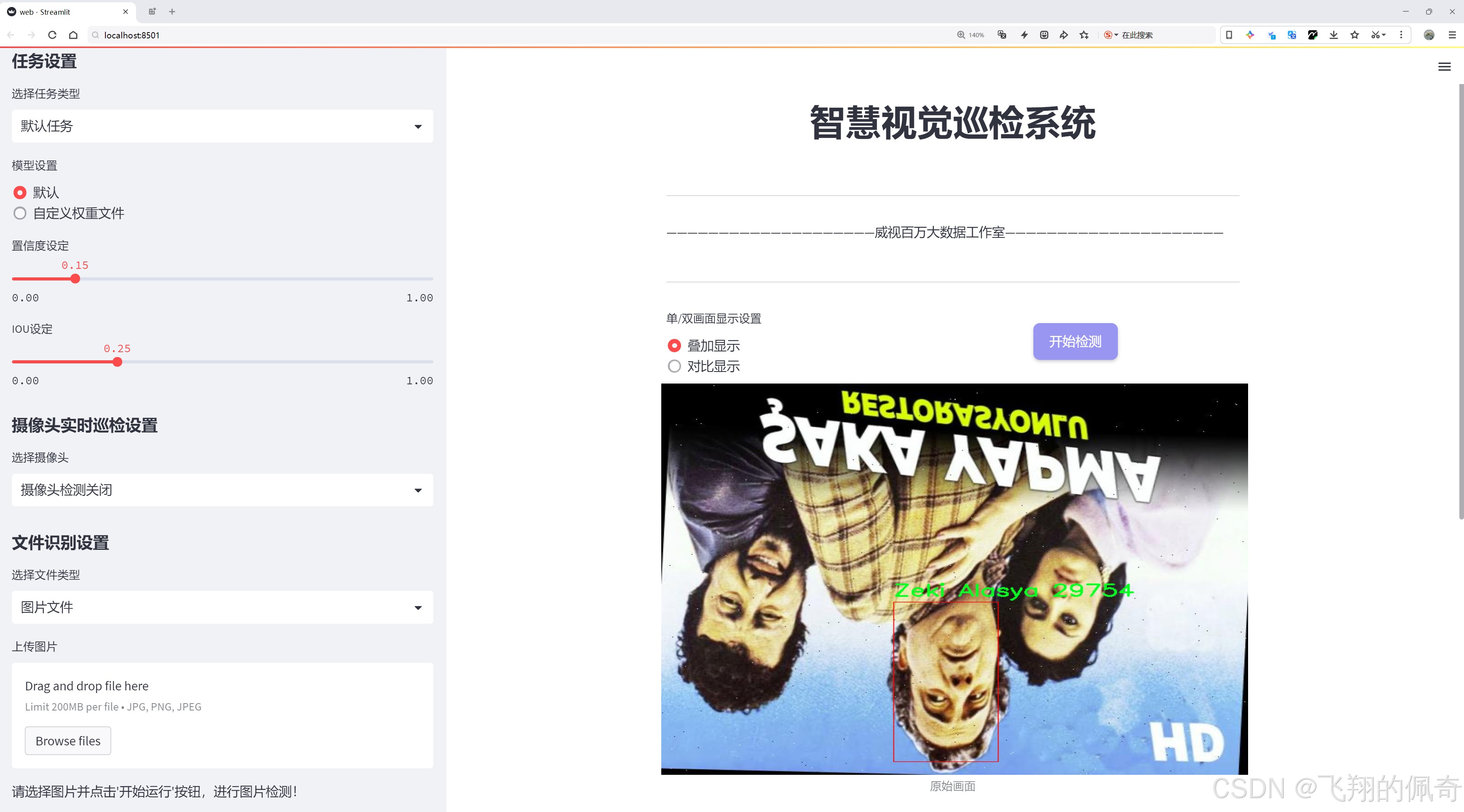Toggle mobile device view icon
1464x812 pixels.
[x=1229, y=35]
